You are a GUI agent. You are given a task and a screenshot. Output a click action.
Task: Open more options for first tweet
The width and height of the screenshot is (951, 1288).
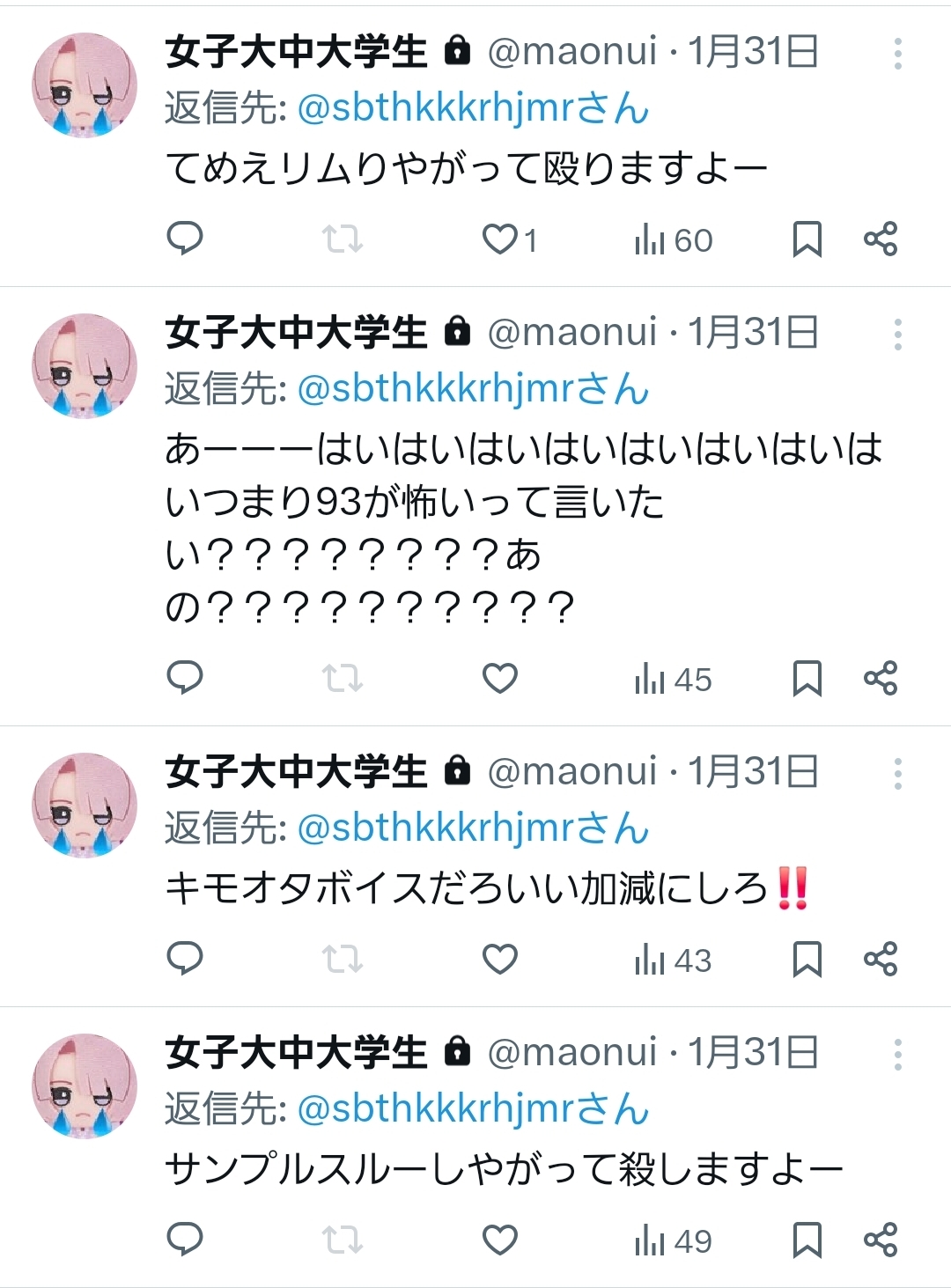click(x=897, y=54)
